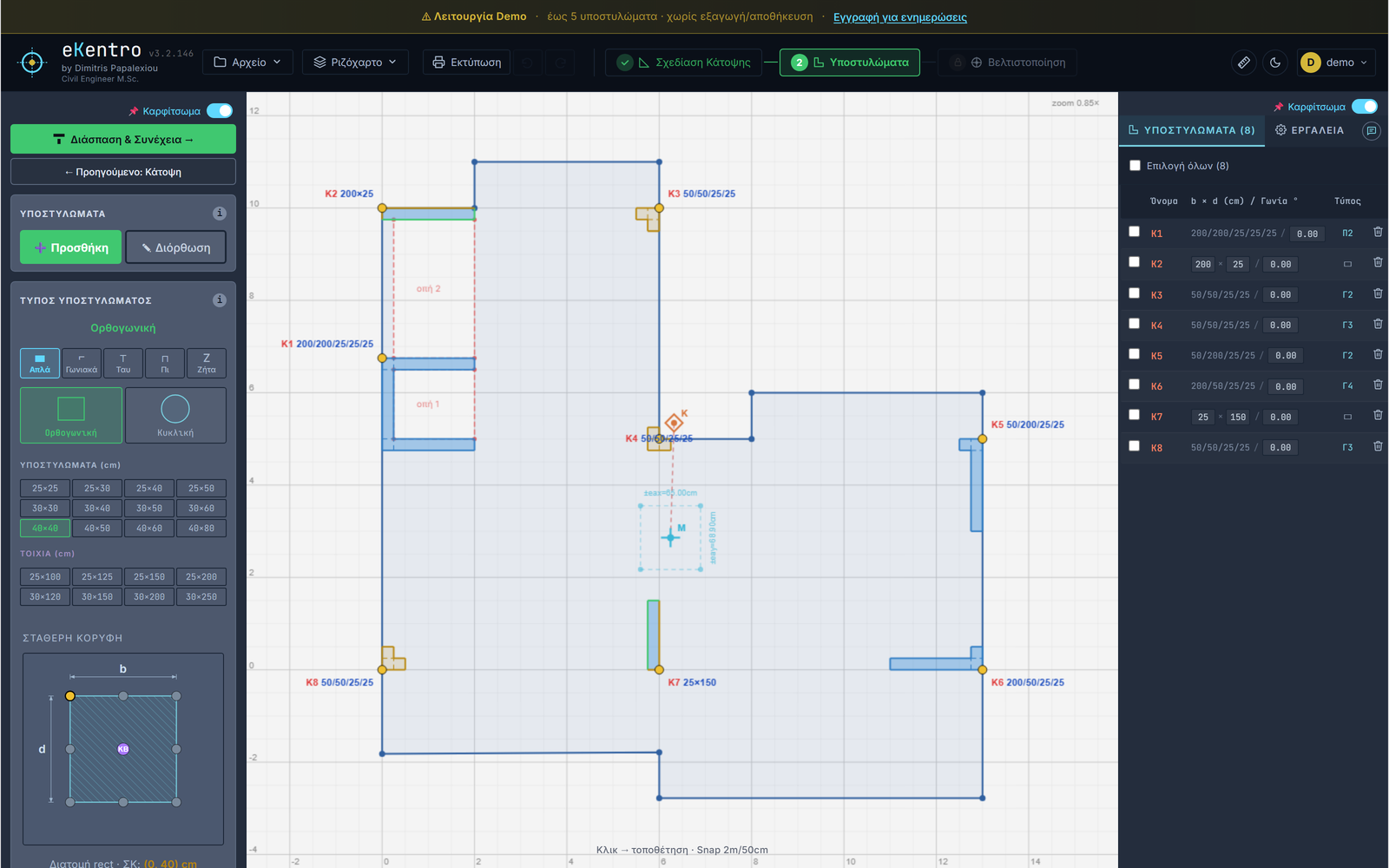
Task: Check the K5 row checkbox
Action: (1134, 353)
